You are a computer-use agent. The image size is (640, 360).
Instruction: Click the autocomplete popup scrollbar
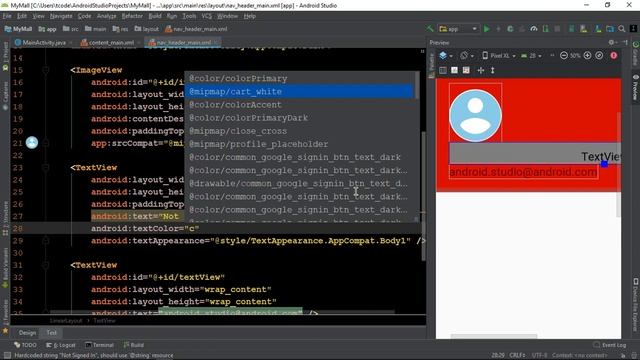pyautogui.click(x=416, y=86)
